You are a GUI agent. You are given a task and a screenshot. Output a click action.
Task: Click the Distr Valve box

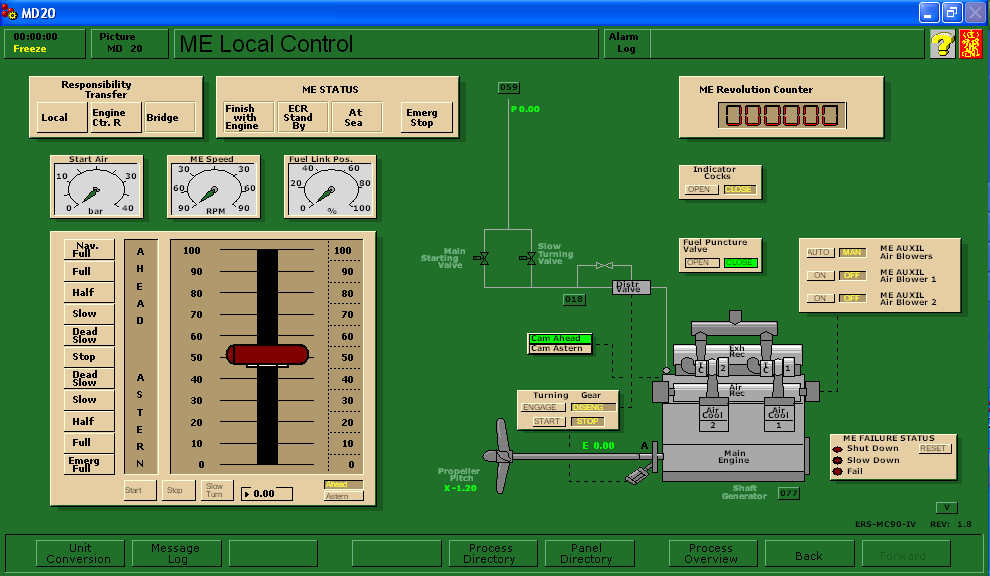pyautogui.click(x=630, y=288)
